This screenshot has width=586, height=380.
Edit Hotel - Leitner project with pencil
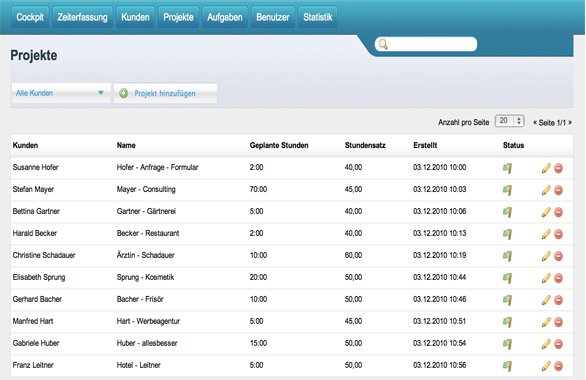[x=546, y=366]
